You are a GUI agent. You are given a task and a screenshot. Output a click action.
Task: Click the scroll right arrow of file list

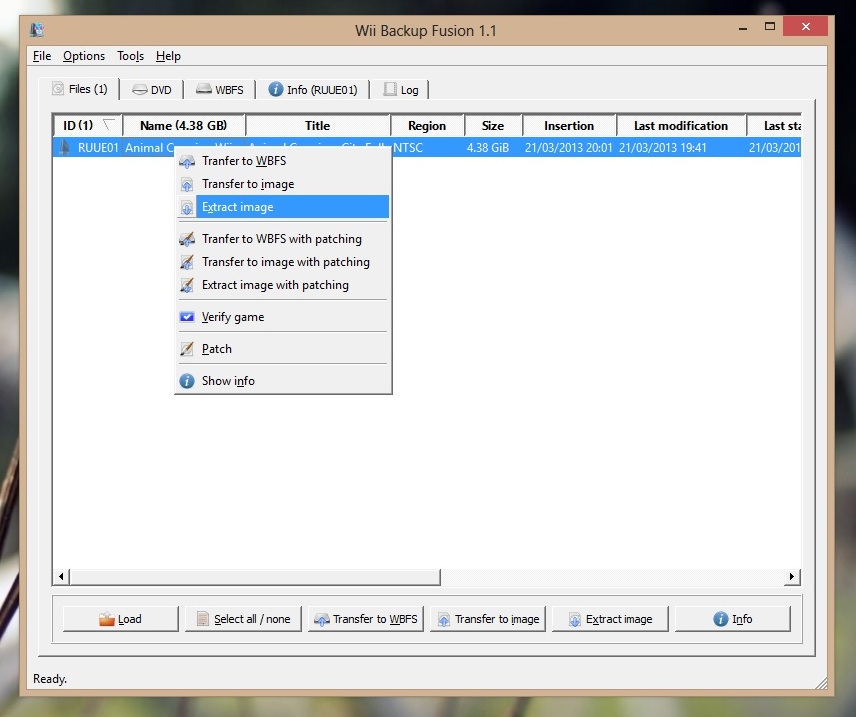[792, 577]
